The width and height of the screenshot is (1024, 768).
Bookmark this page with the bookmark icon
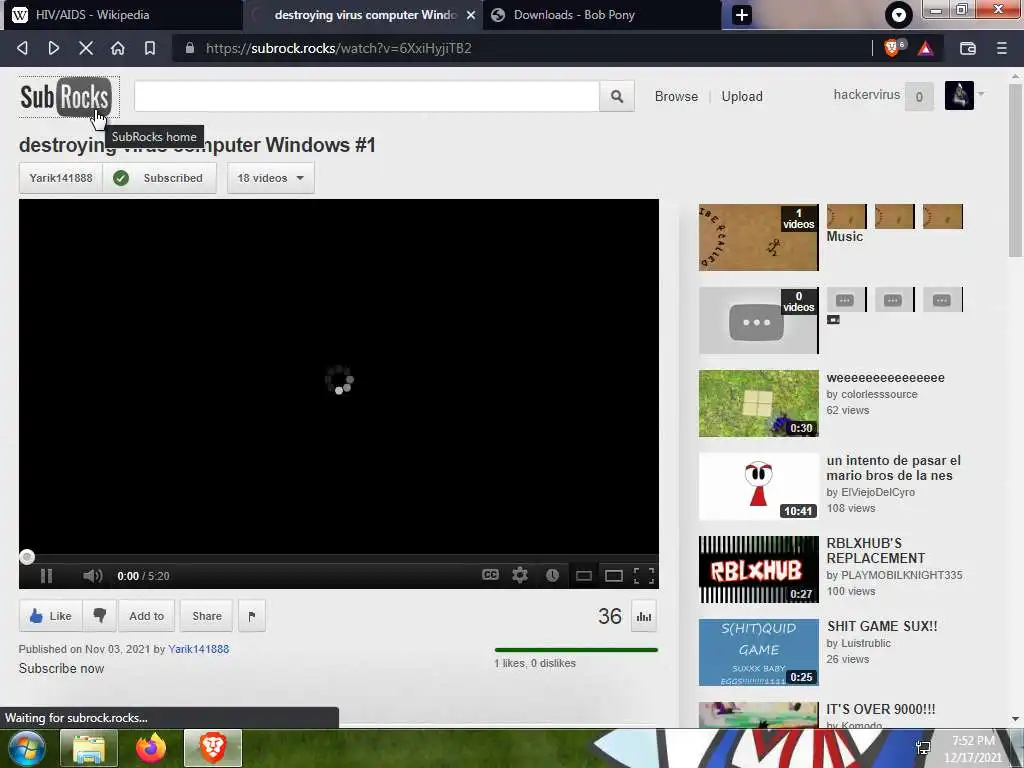coord(150,48)
